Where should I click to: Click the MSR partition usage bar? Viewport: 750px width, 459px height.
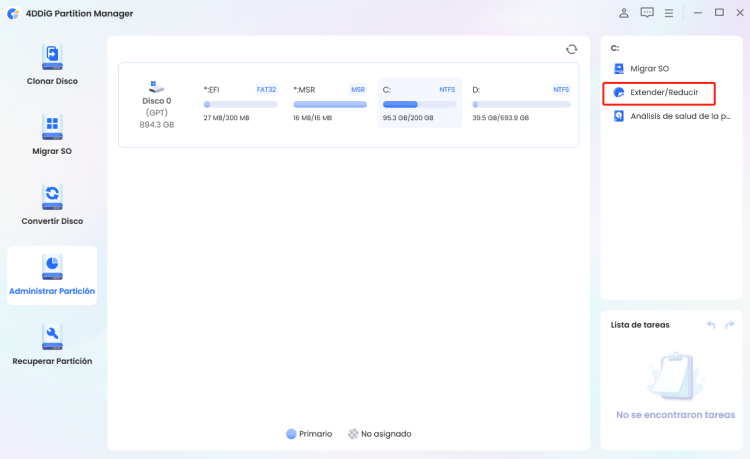tap(330, 104)
